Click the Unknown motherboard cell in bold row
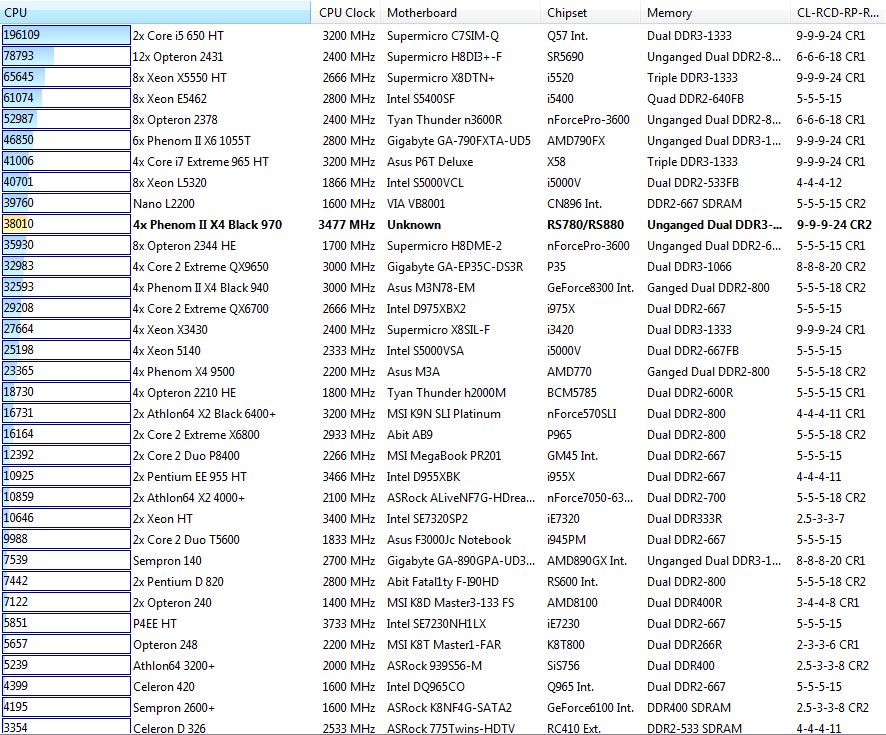The height and width of the screenshot is (735, 886). (414, 225)
